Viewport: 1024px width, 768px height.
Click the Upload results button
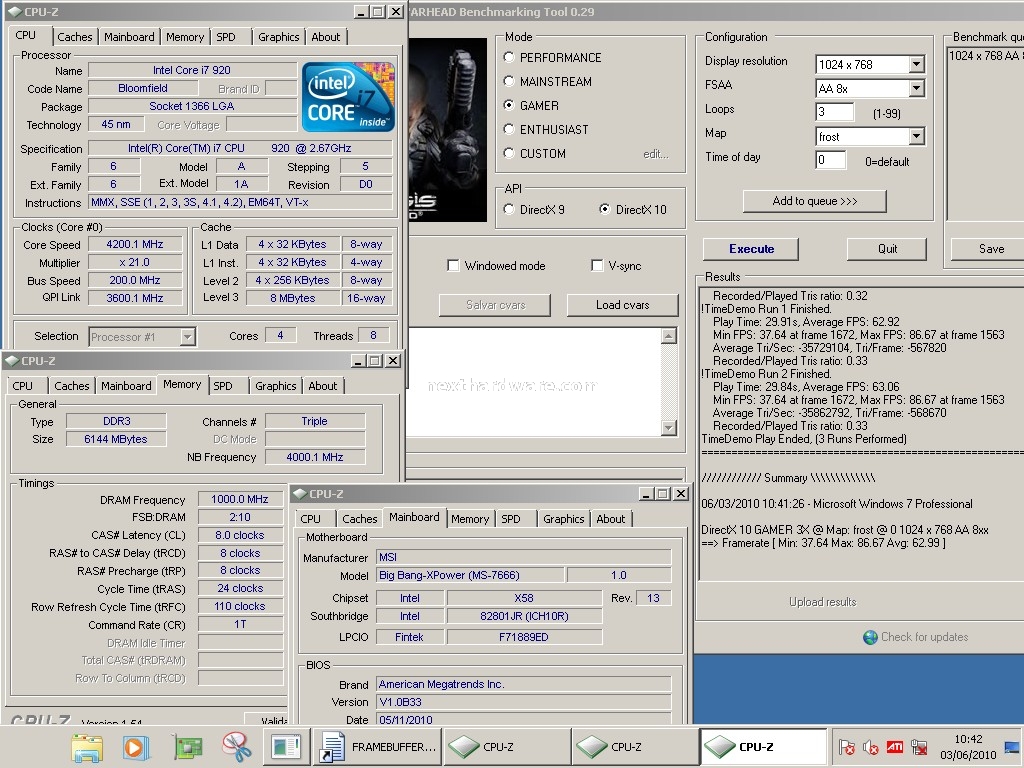pyautogui.click(x=822, y=602)
